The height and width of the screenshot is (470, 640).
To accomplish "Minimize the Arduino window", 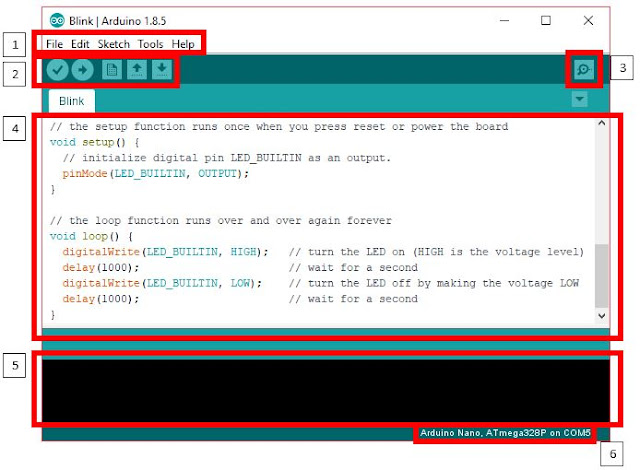I will (x=504, y=20).
